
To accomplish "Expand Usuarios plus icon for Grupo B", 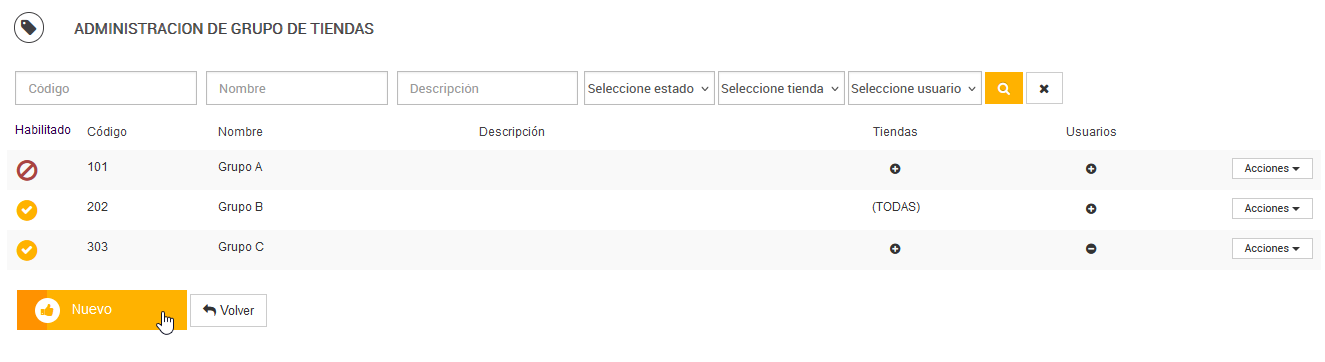I will (x=1091, y=209).
